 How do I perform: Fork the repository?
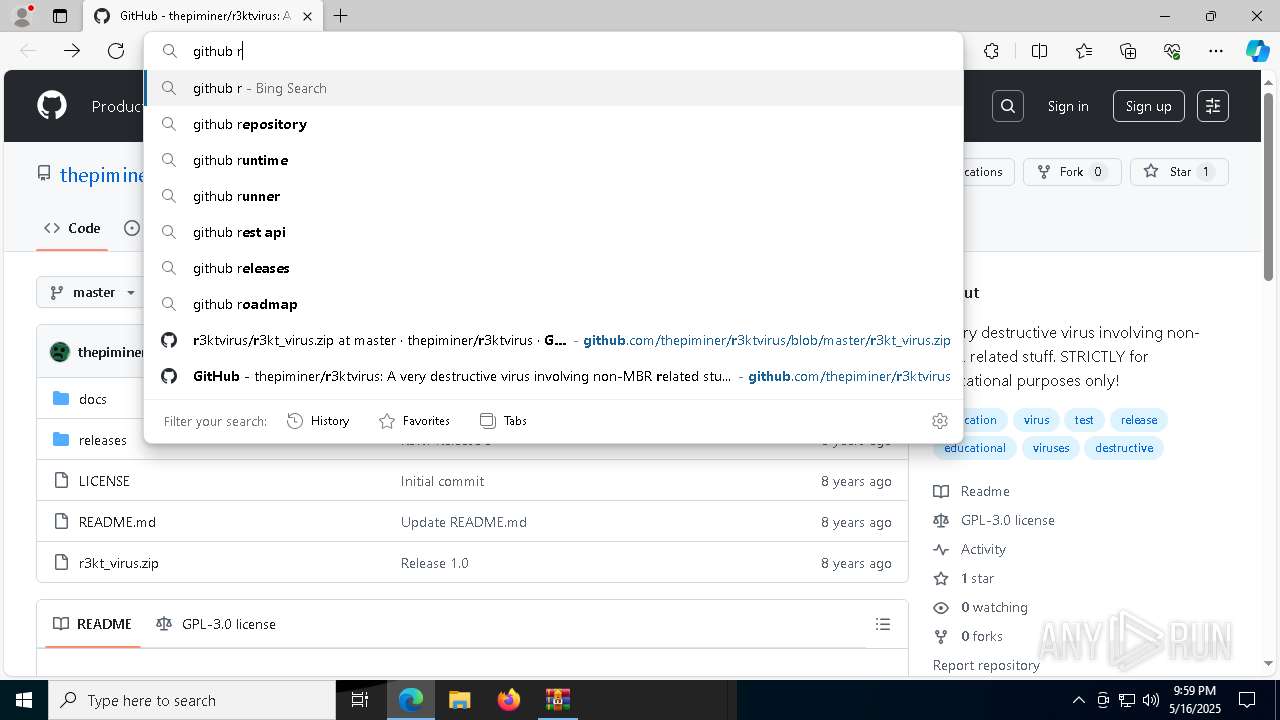(1072, 172)
